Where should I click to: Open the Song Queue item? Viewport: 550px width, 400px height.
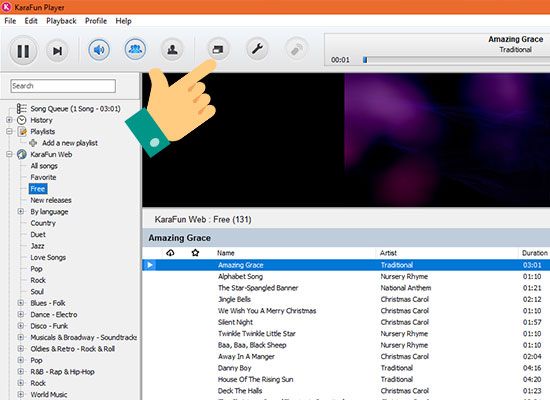[75, 109]
